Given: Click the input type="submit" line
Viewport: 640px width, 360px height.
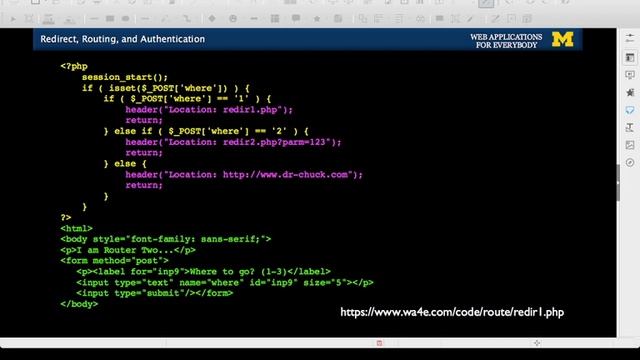Looking at the screenshot, I should point(154,293).
